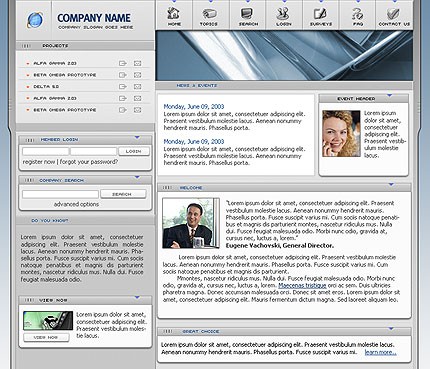The height and width of the screenshot is (369, 430).
Task: Select the Surveys notepad icon
Action: tap(320, 14)
